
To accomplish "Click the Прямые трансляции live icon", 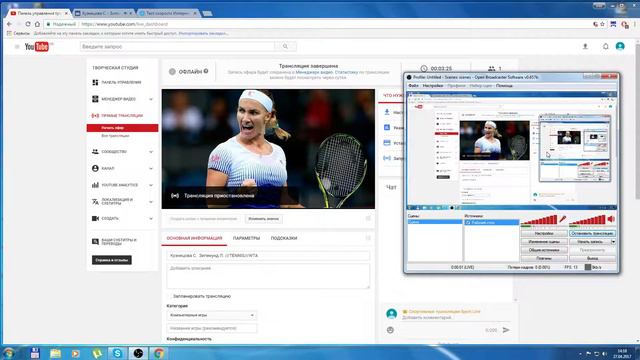I will click(x=95, y=116).
